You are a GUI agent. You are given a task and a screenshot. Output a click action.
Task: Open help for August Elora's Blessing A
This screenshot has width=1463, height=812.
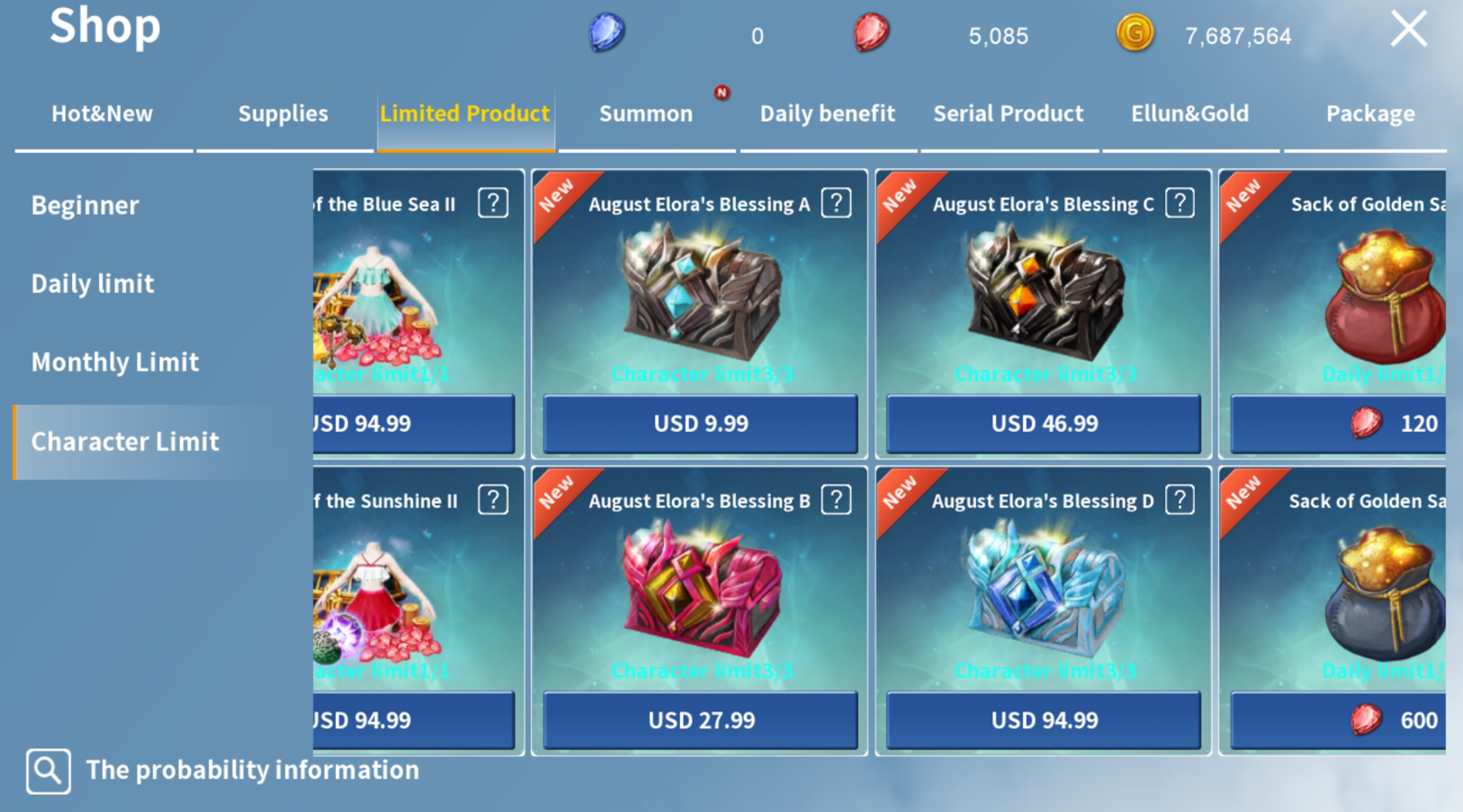coord(836,203)
